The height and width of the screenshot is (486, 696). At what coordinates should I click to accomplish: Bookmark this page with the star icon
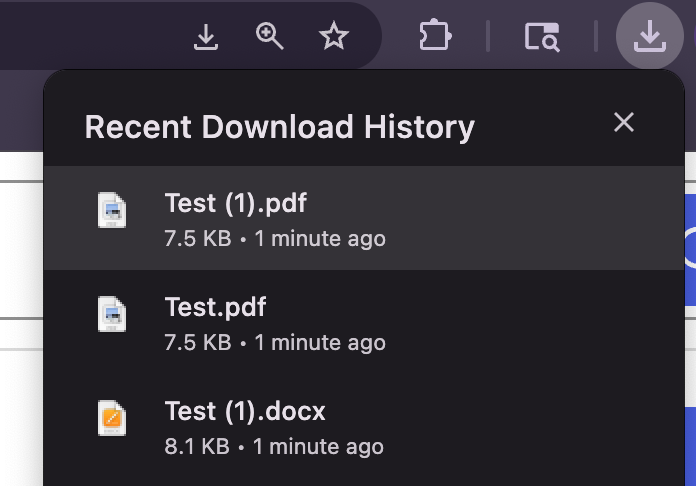point(334,36)
